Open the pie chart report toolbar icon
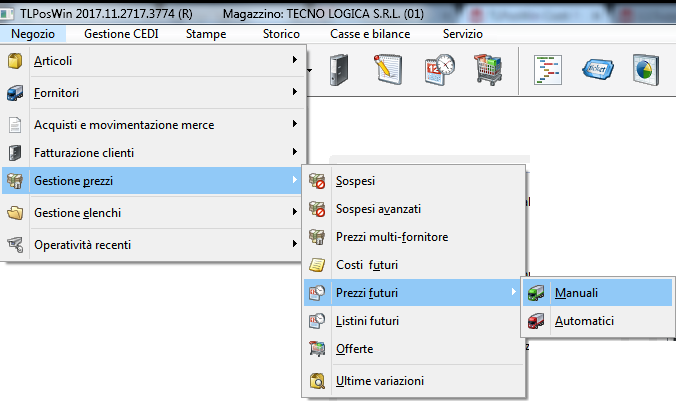 point(646,70)
